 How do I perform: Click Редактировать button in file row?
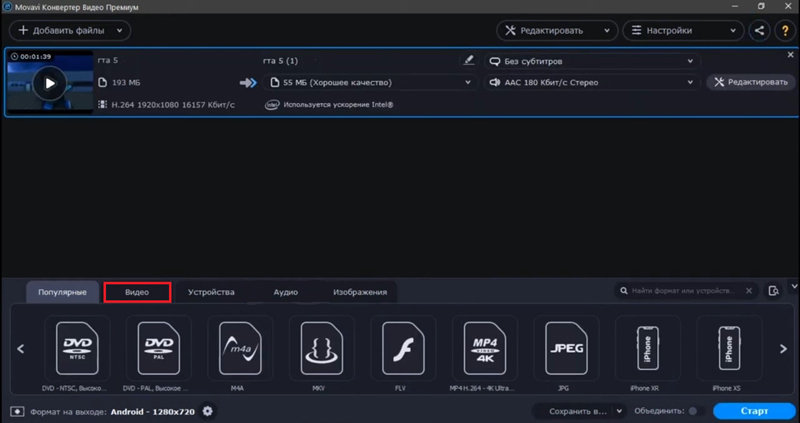[751, 82]
